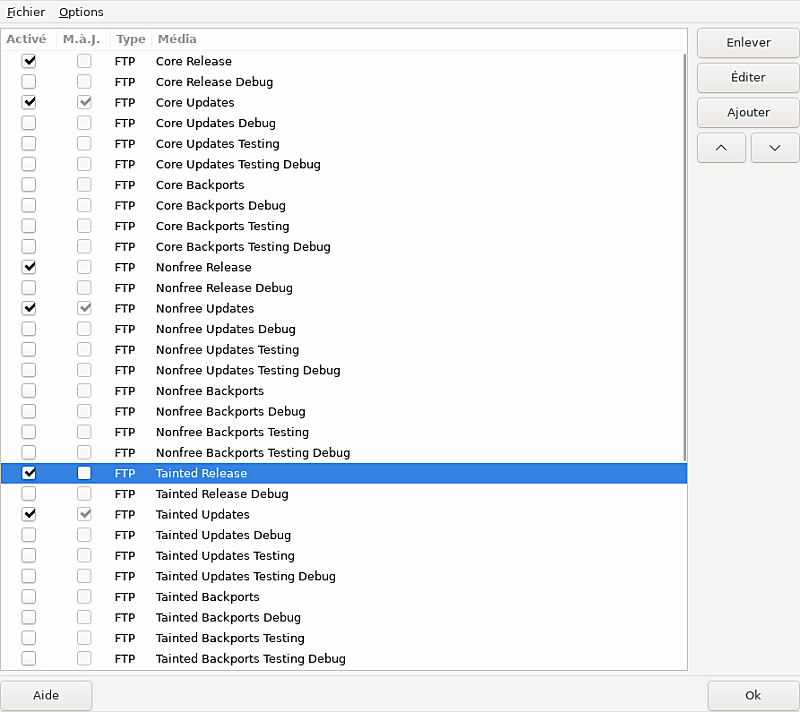Select the Nonfree Release row

[203, 267]
